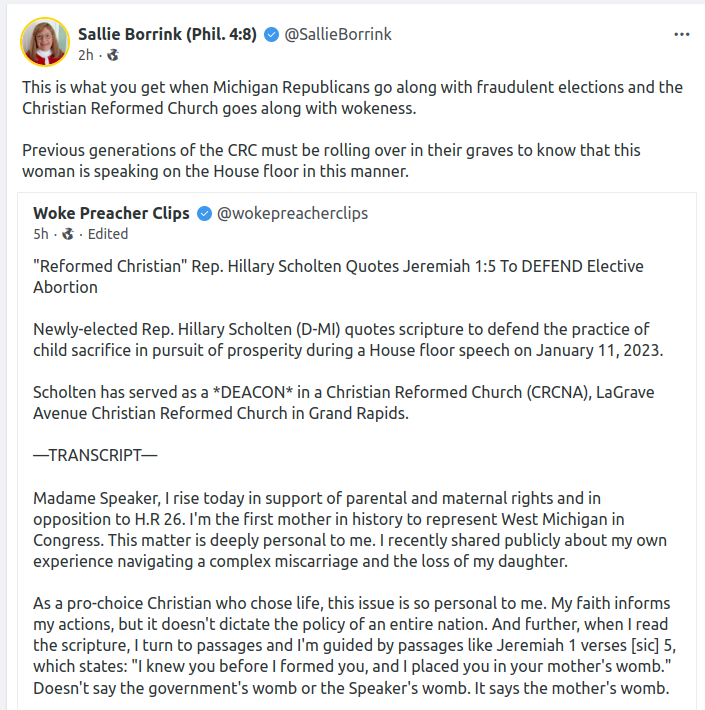Click the verified badge beside Woke Preacher Clips
The height and width of the screenshot is (710, 705).
coord(204,213)
